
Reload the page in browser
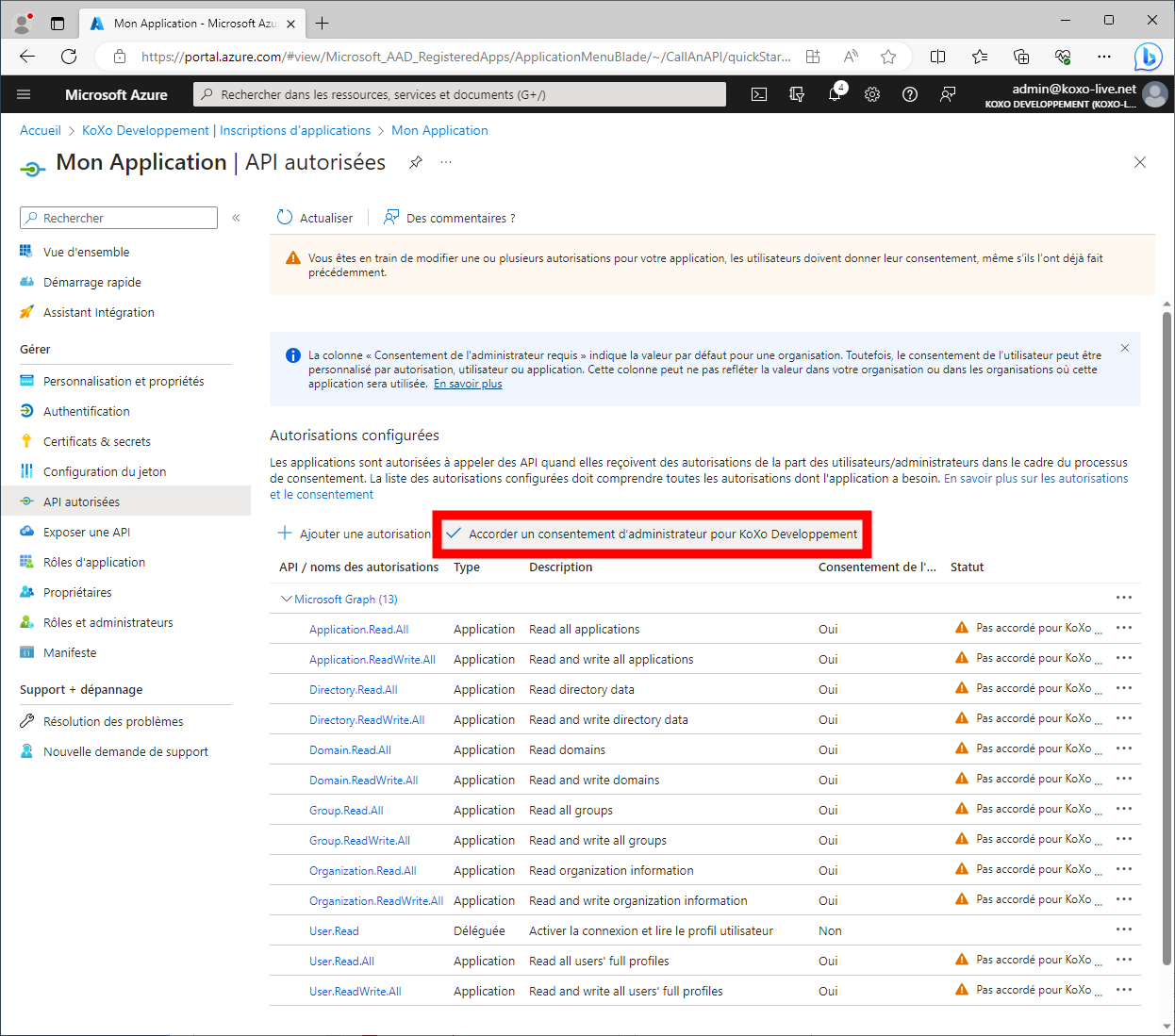(x=69, y=57)
